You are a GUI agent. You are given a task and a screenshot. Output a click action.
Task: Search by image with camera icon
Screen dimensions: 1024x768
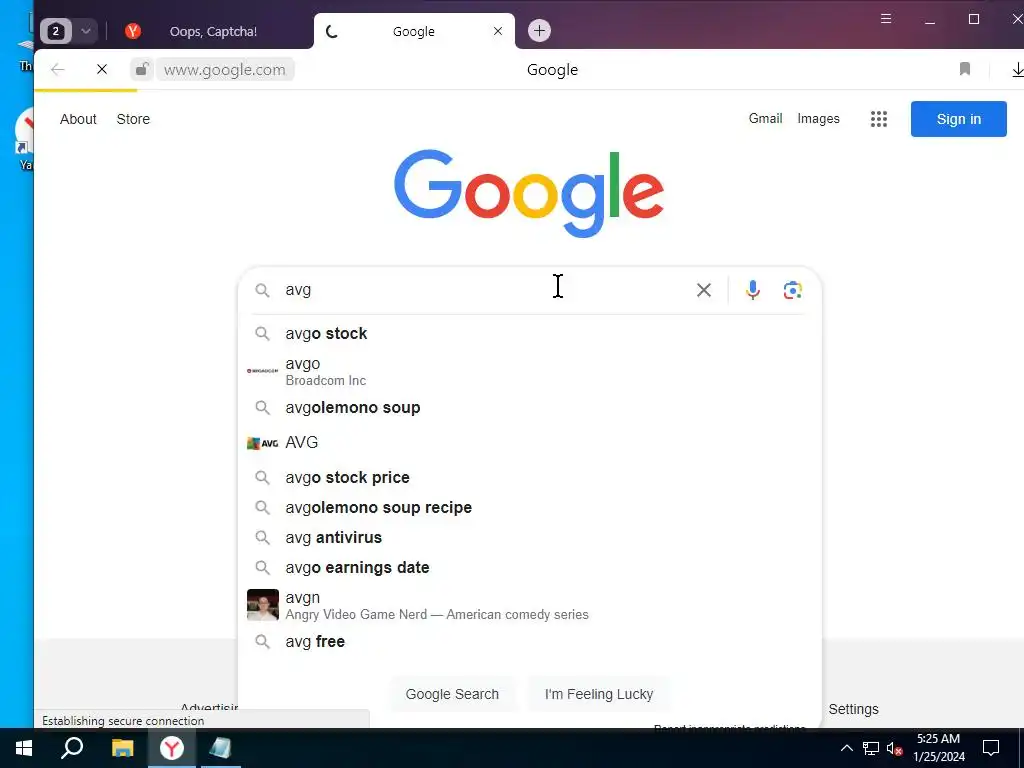click(792, 290)
